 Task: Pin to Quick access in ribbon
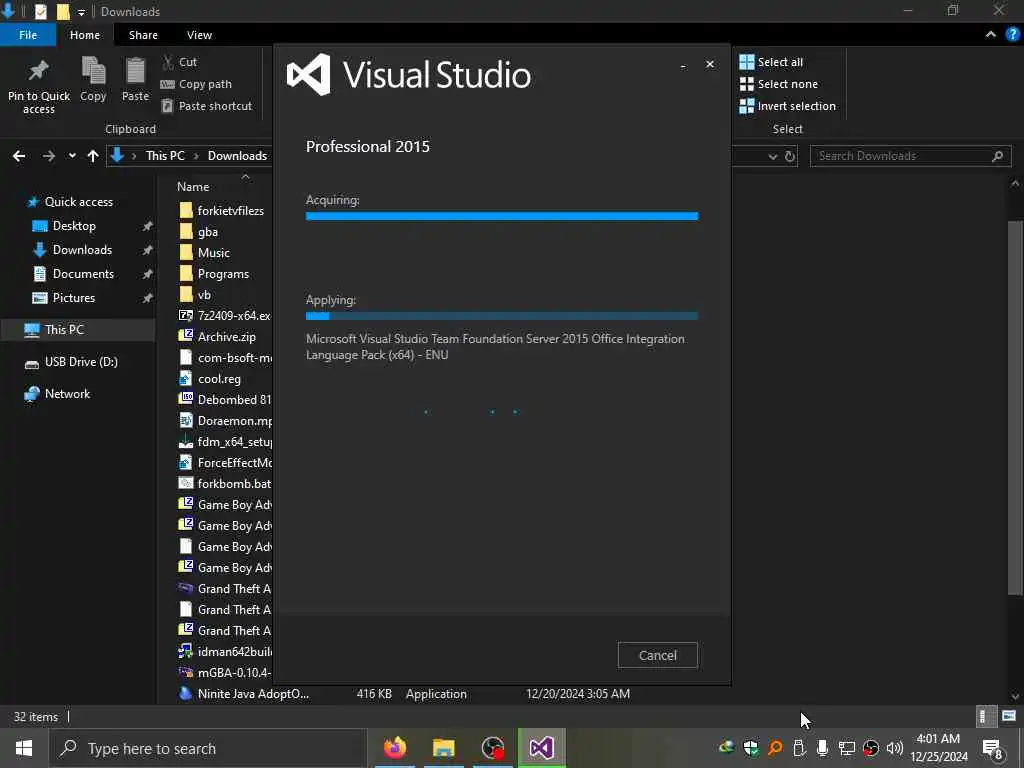pyautogui.click(x=39, y=87)
